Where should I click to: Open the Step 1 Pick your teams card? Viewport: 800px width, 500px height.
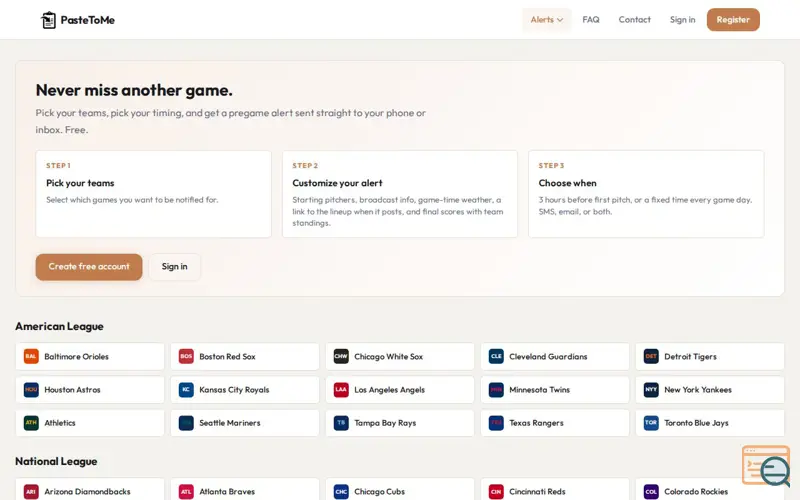153,194
